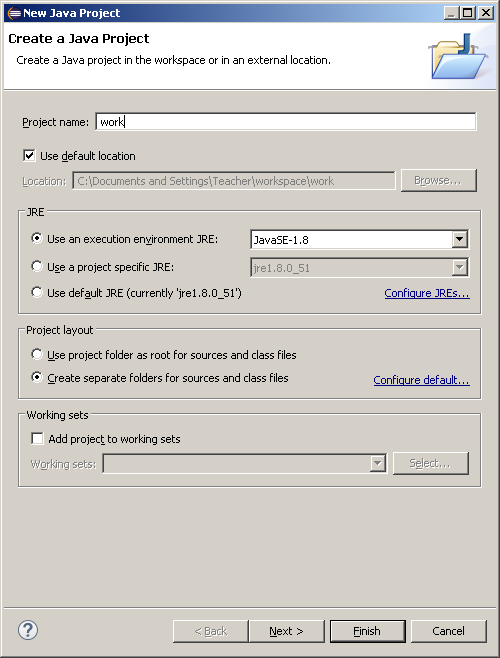Viewport: 500px width, 658px height.
Task: Click the help question mark icon
Action: [28, 630]
